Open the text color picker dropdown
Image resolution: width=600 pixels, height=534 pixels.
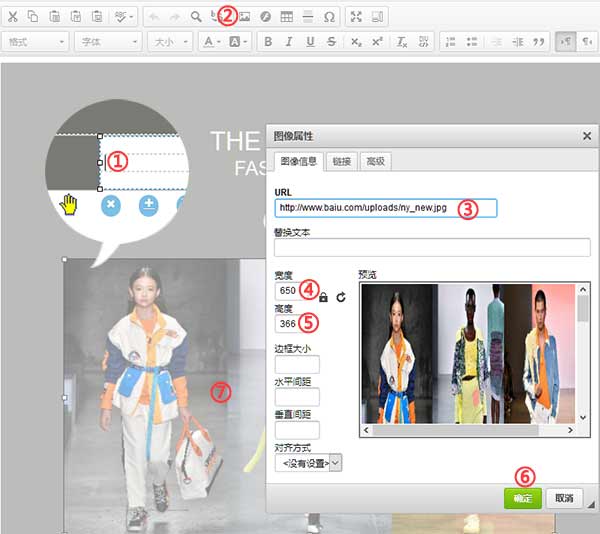(212, 41)
